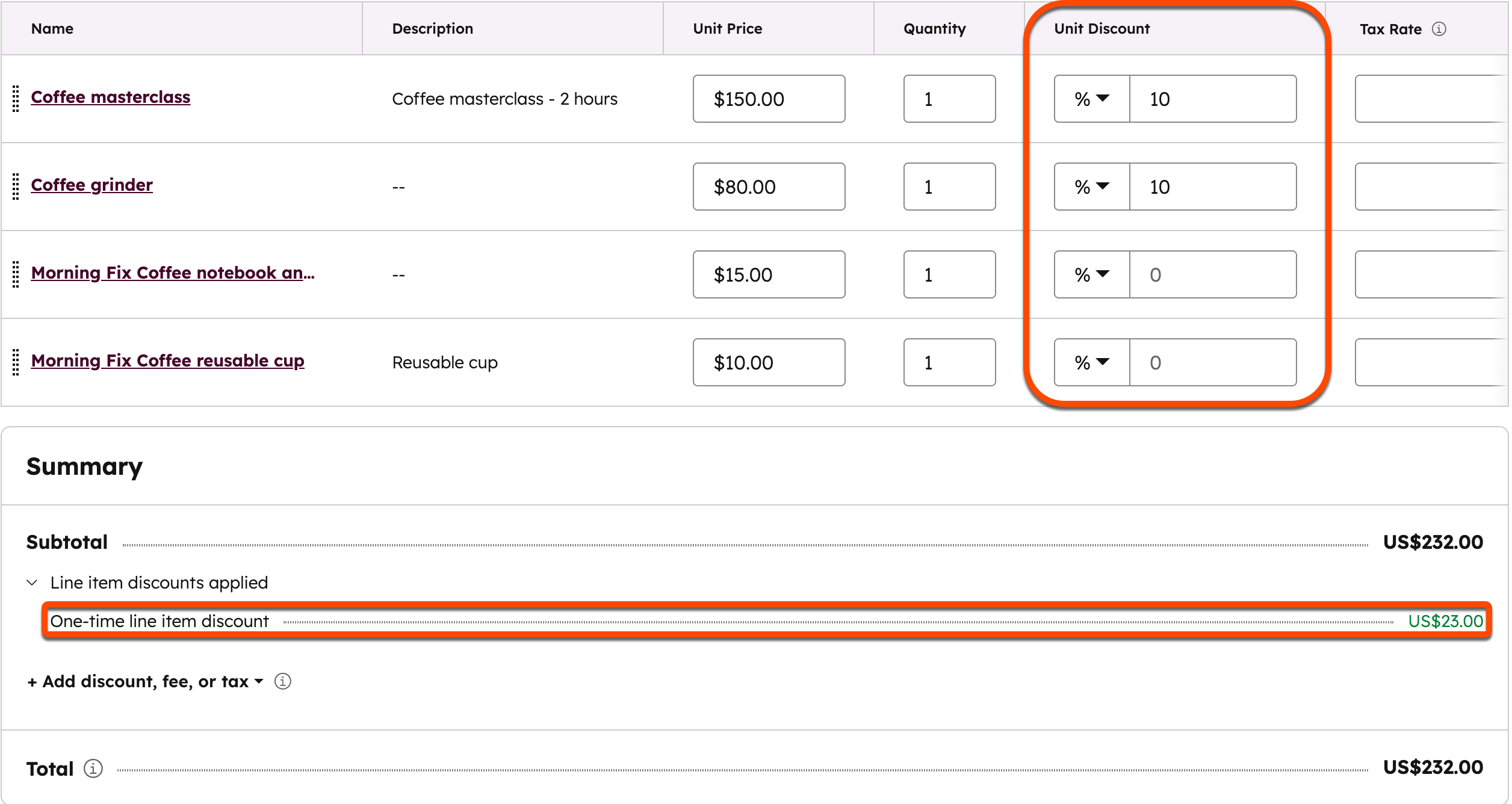Open discount type dropdown for Coffee grinder
The height and width of the screenshot is (804, 1512).
pyautogui.click(x=1092, y=187)
